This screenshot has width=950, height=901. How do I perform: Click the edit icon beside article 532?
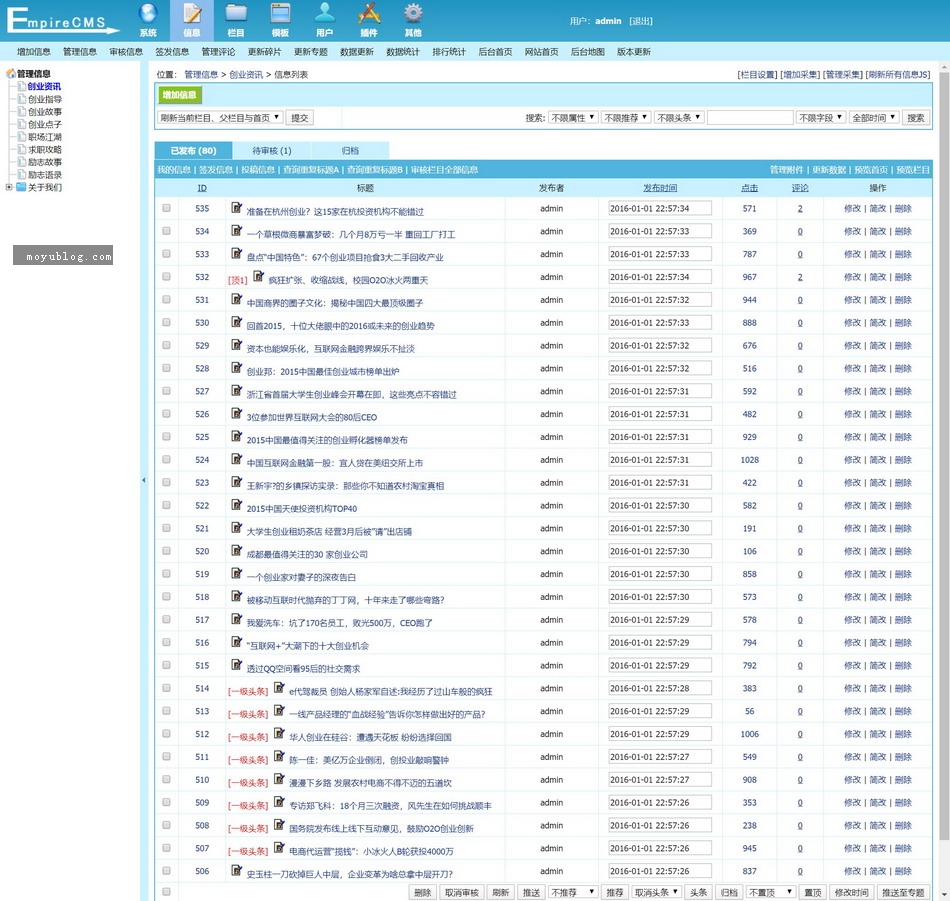(x=259, y=276)
